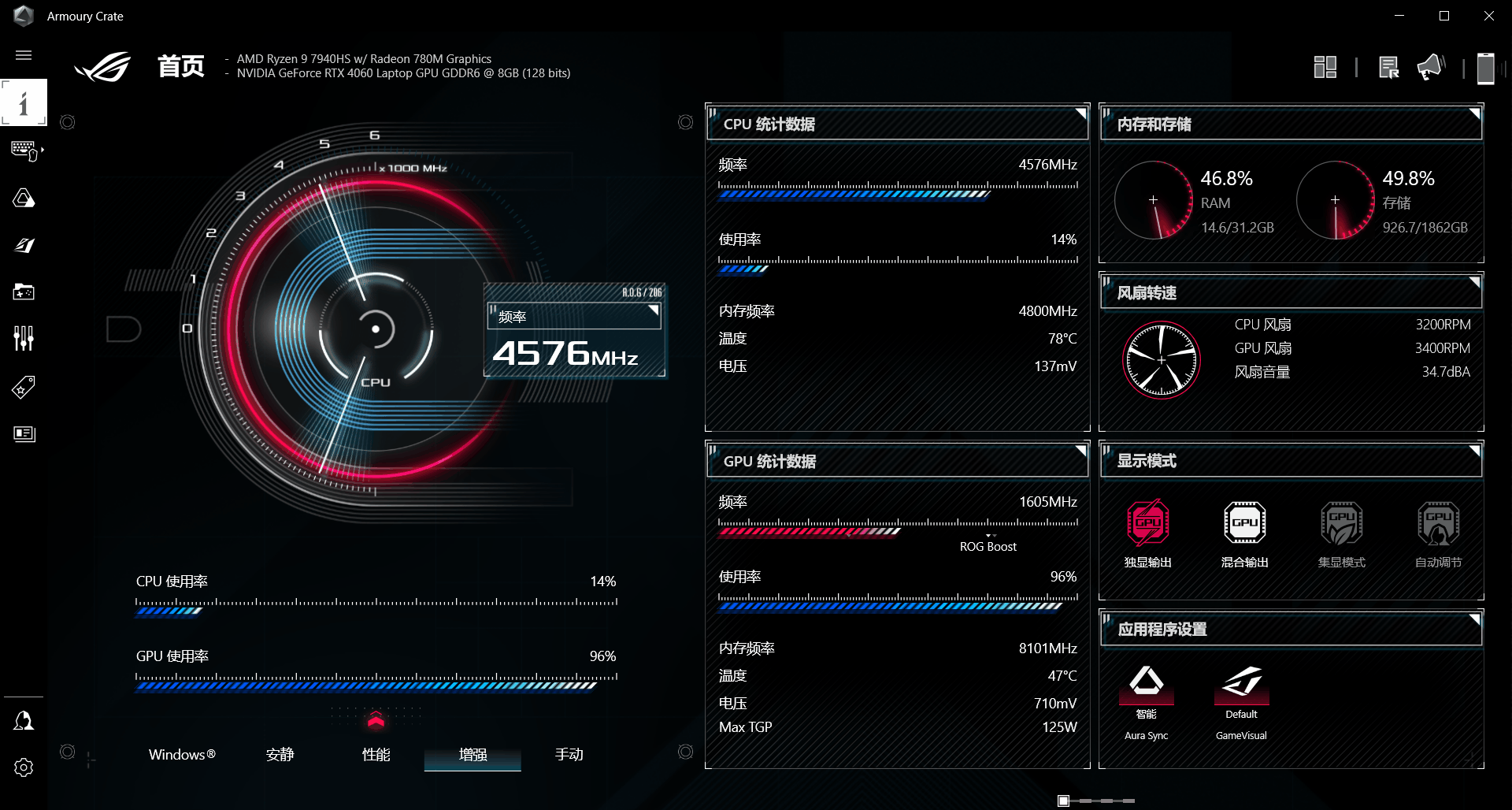Screen dimensions: 1512x810
Task: Select the Home info icon in sidebar
Action: pyautogui.click(x=24, y=102)
